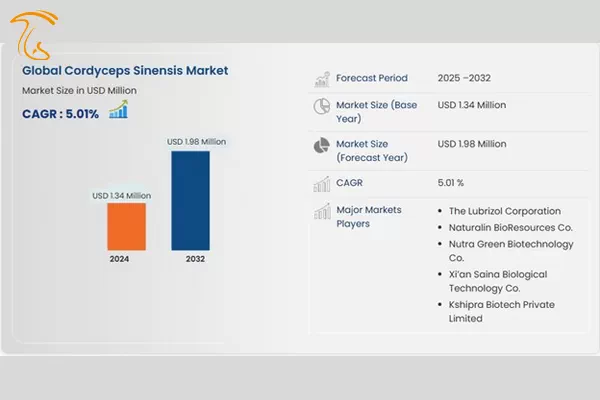Click the Forecast Period chart icon
Screen dimensions: 600x400
[x=322, y=79]
